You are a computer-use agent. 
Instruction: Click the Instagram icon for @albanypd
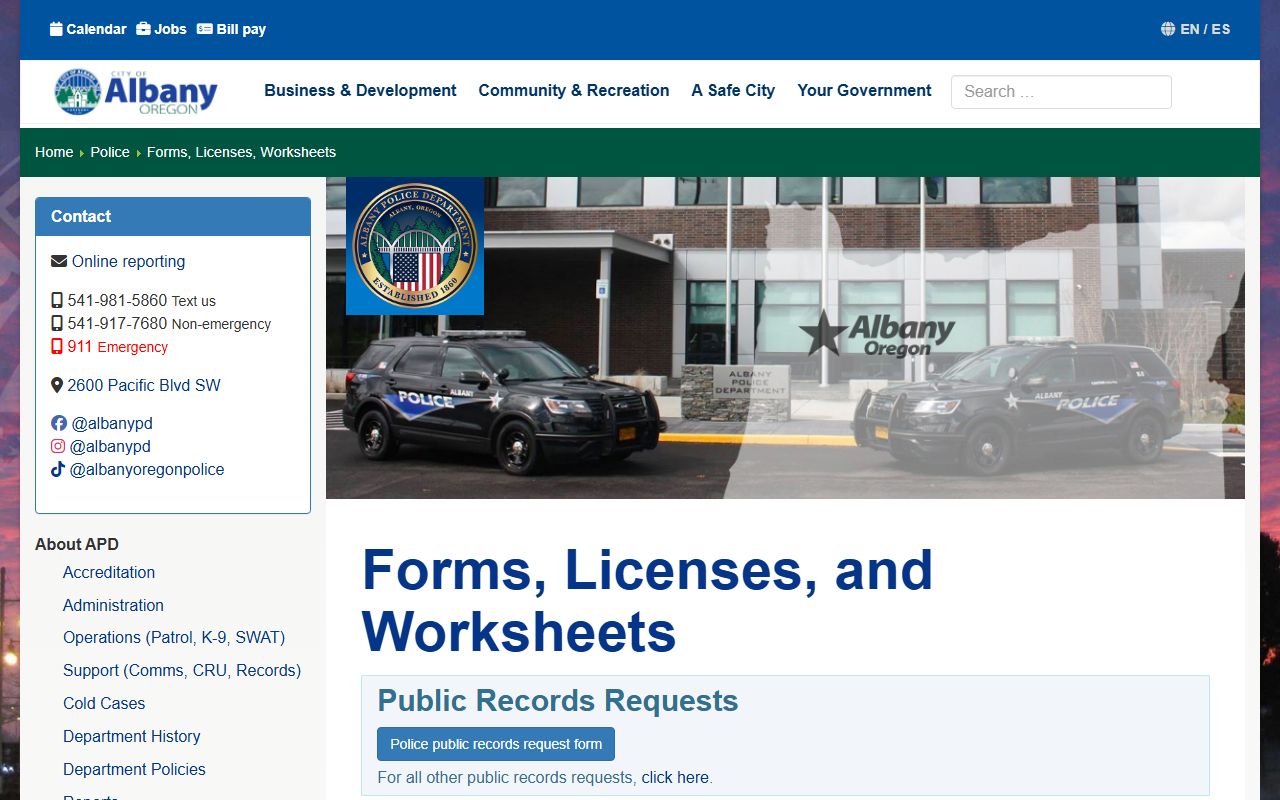[58, 446]
